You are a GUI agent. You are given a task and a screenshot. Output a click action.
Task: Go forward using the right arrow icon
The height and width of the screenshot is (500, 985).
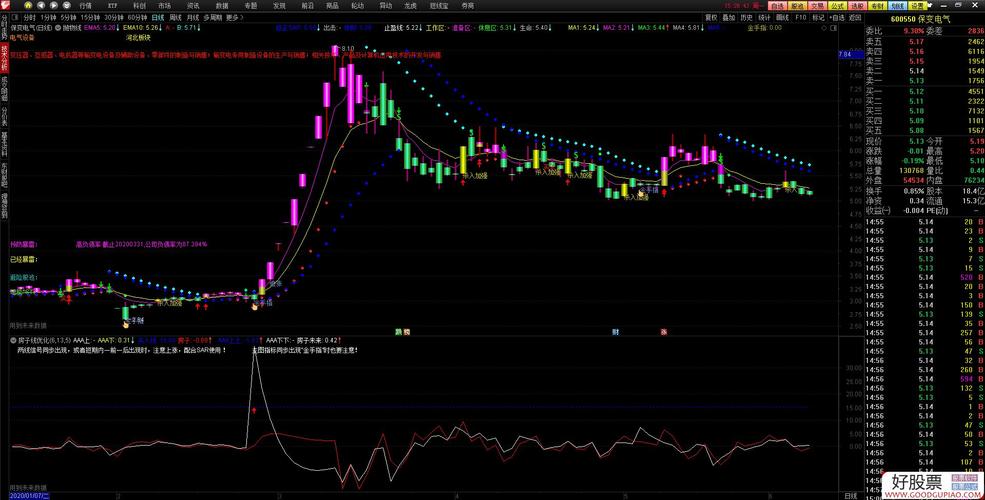53,6
